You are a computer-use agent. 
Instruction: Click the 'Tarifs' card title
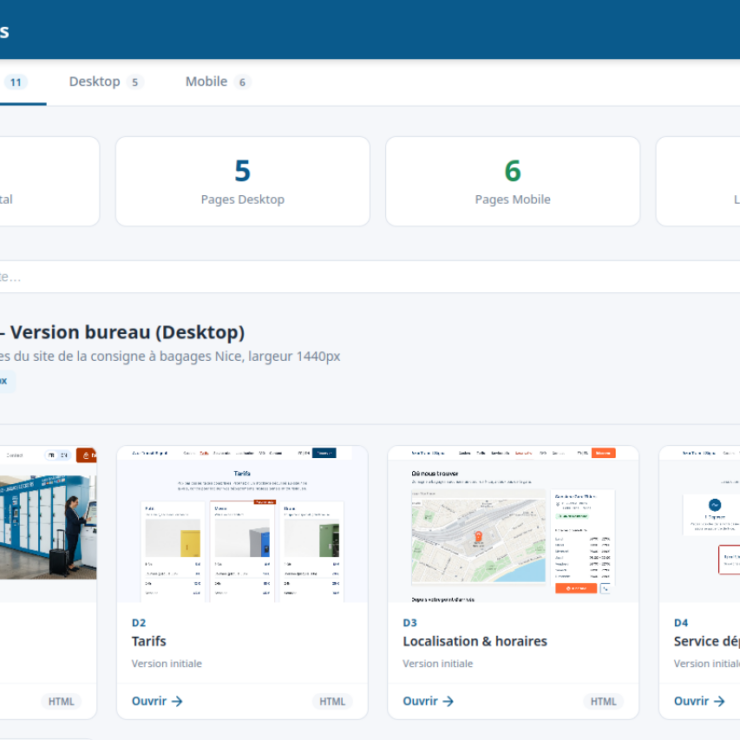(149, 641)
